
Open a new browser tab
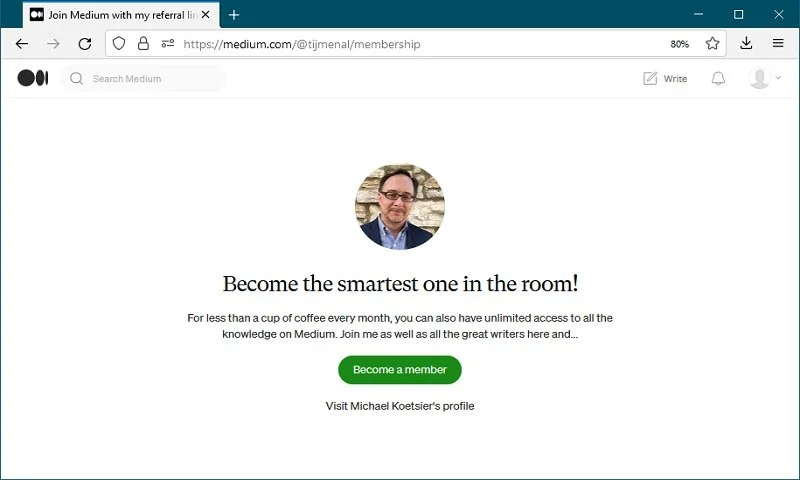tap(234, 15)
